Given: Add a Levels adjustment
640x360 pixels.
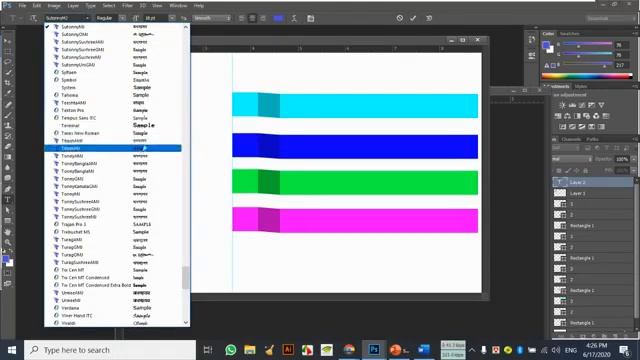Looking at the screenshot, I should [x=572, y=105].
